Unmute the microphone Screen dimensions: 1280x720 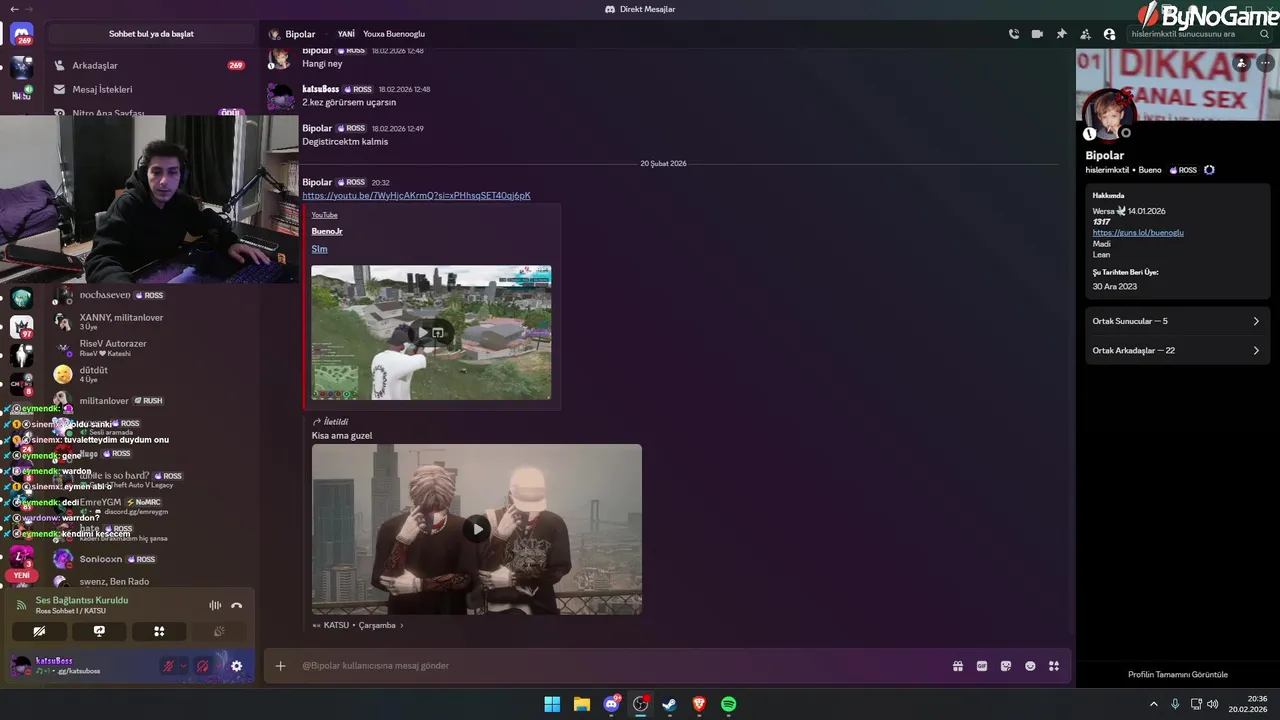coord(169,666)
